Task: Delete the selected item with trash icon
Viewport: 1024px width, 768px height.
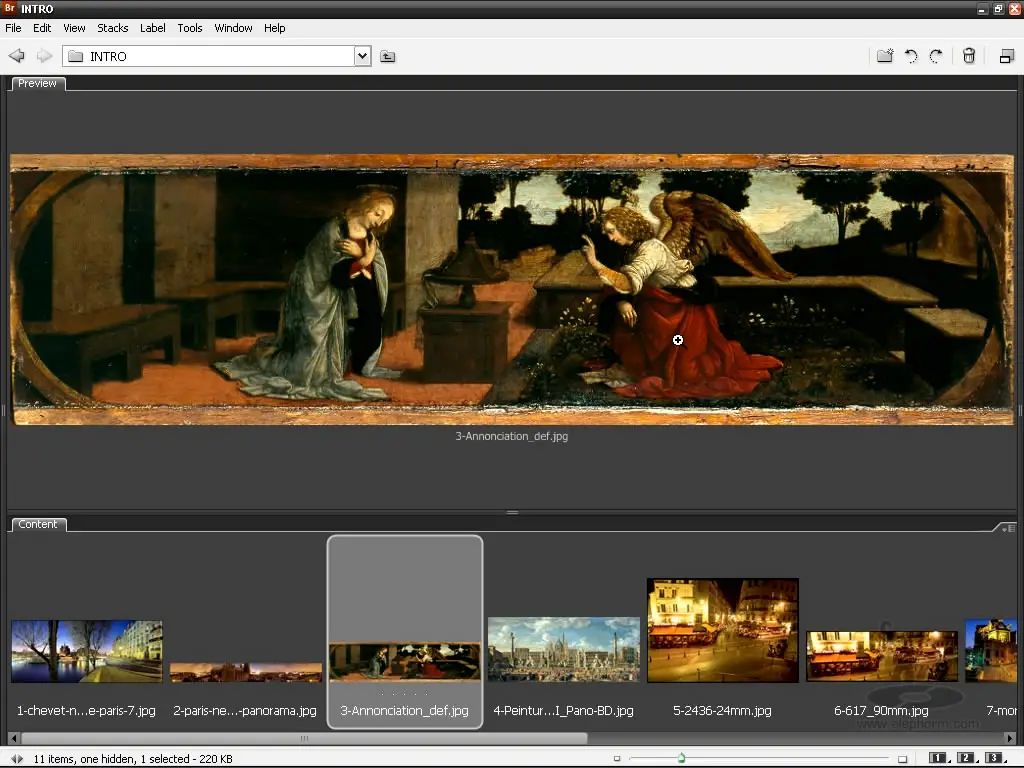Action: coord(969,56)
